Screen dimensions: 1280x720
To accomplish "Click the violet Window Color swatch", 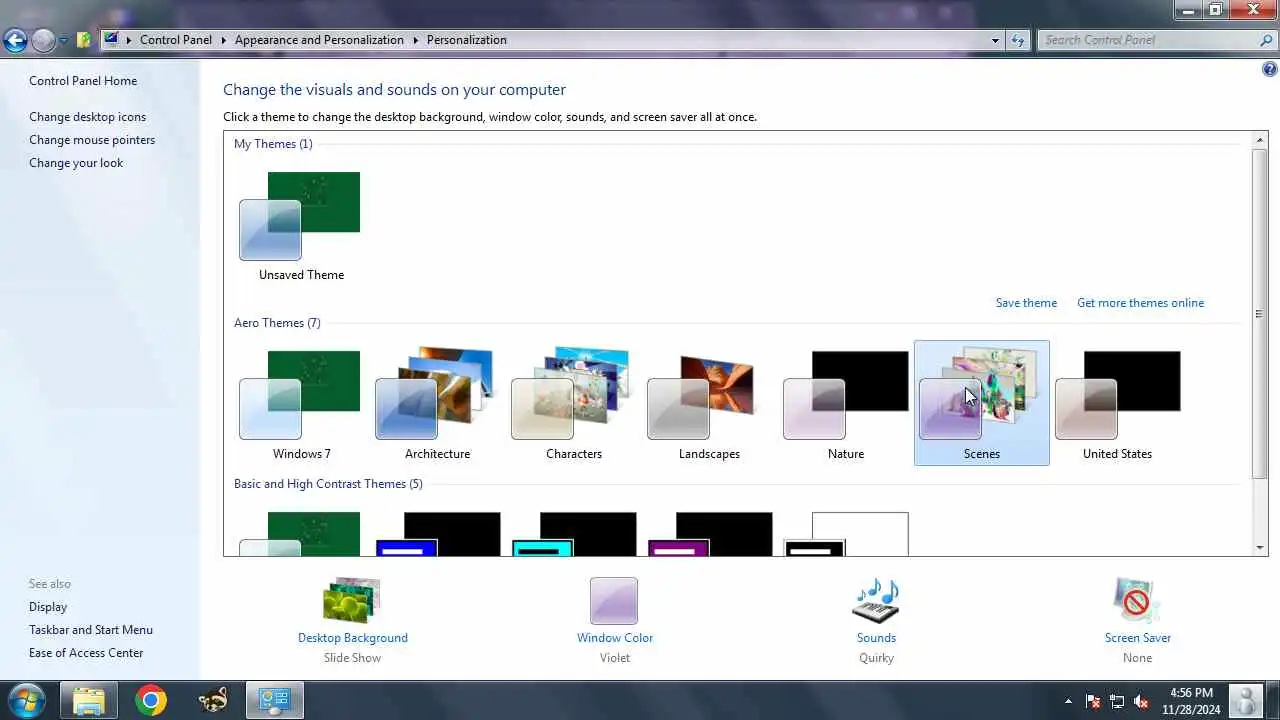I will pyautogui.click(x=614, y=601).
